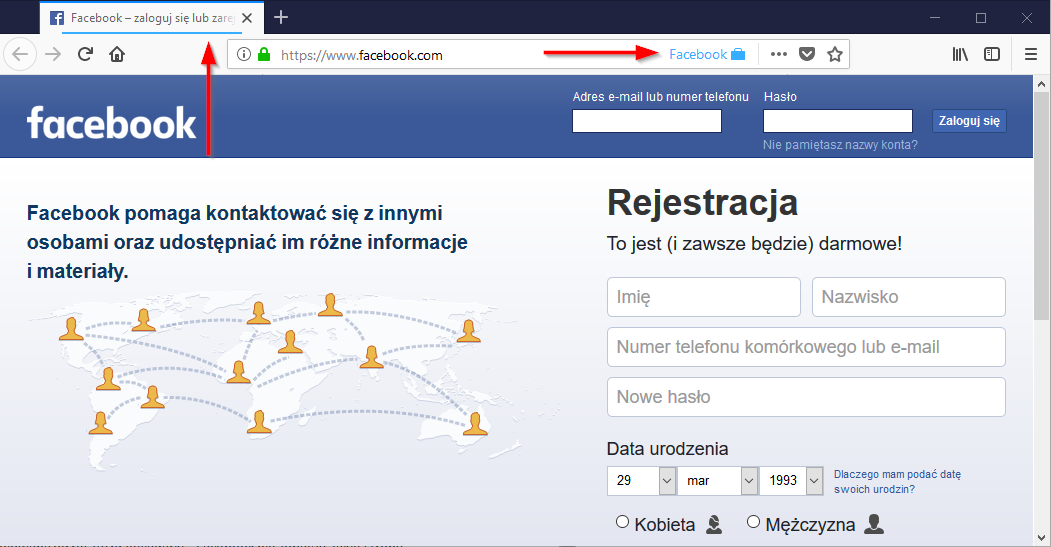Click the facebook logo in header

(111, 123)
